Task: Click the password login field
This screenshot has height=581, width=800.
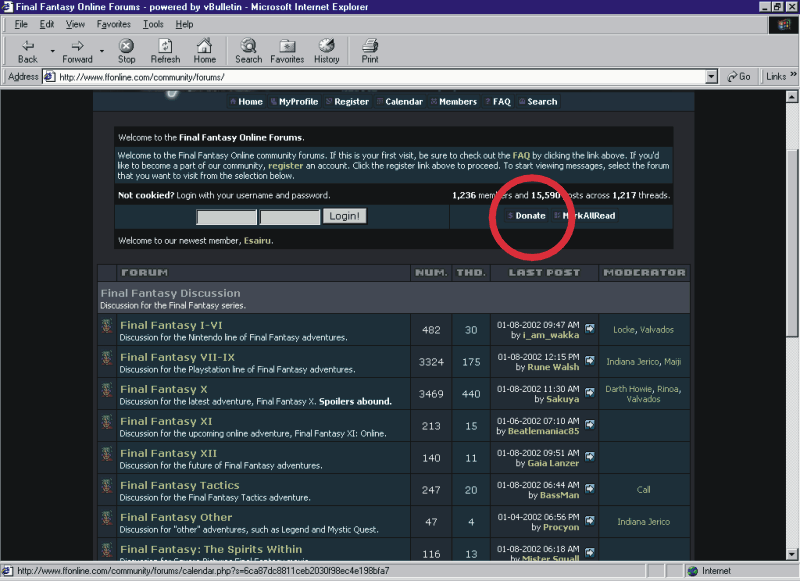Action: tap(290, 217)
